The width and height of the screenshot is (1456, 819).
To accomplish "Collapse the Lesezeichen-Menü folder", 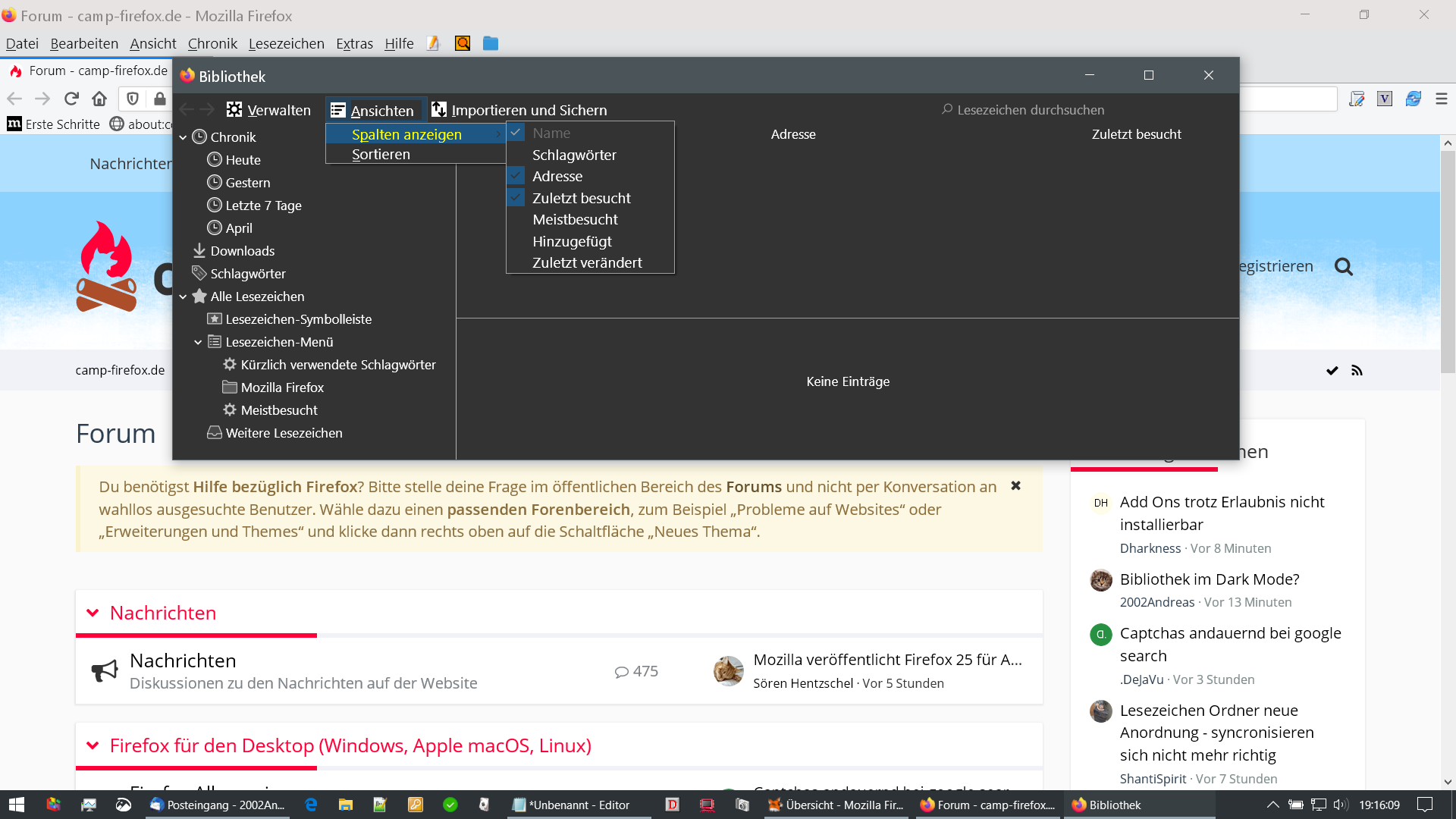I will coord(198,343).
